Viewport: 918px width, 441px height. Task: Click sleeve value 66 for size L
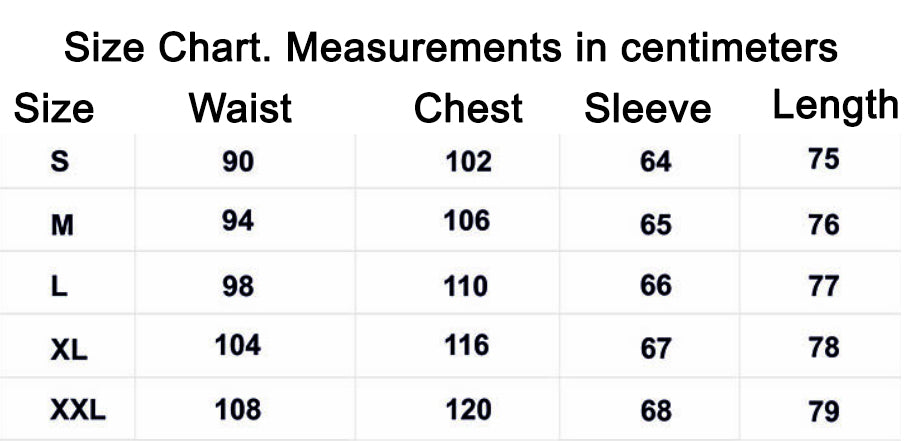(656, 285)
